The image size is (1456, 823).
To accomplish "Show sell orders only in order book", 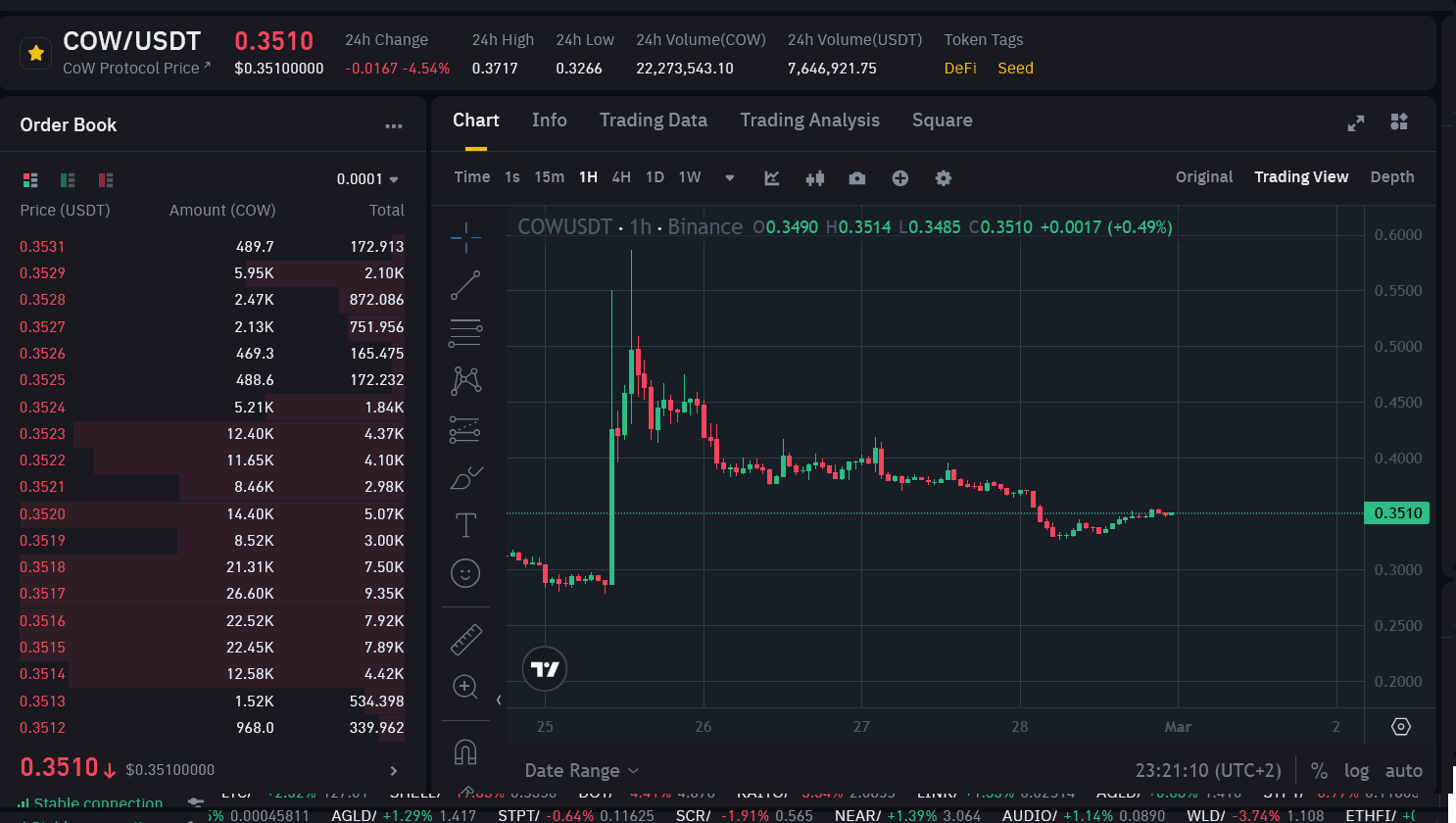I will [x=106, y=179].
